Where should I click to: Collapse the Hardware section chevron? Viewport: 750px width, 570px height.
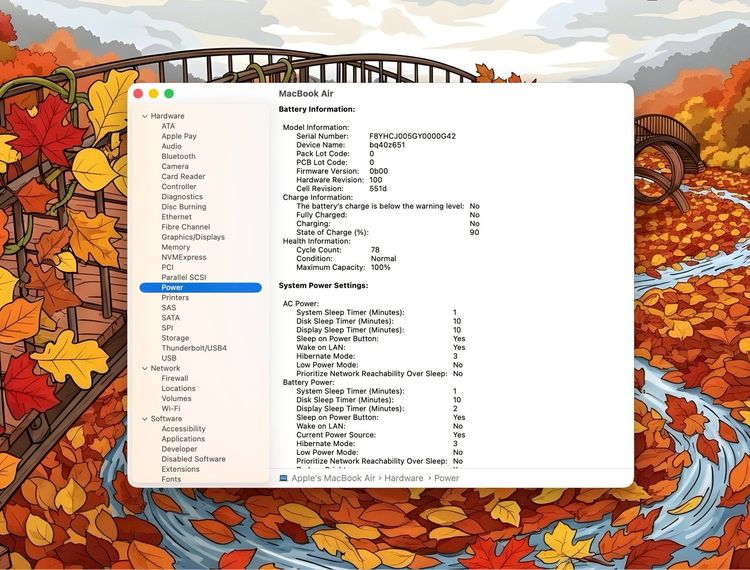point(144,116)
